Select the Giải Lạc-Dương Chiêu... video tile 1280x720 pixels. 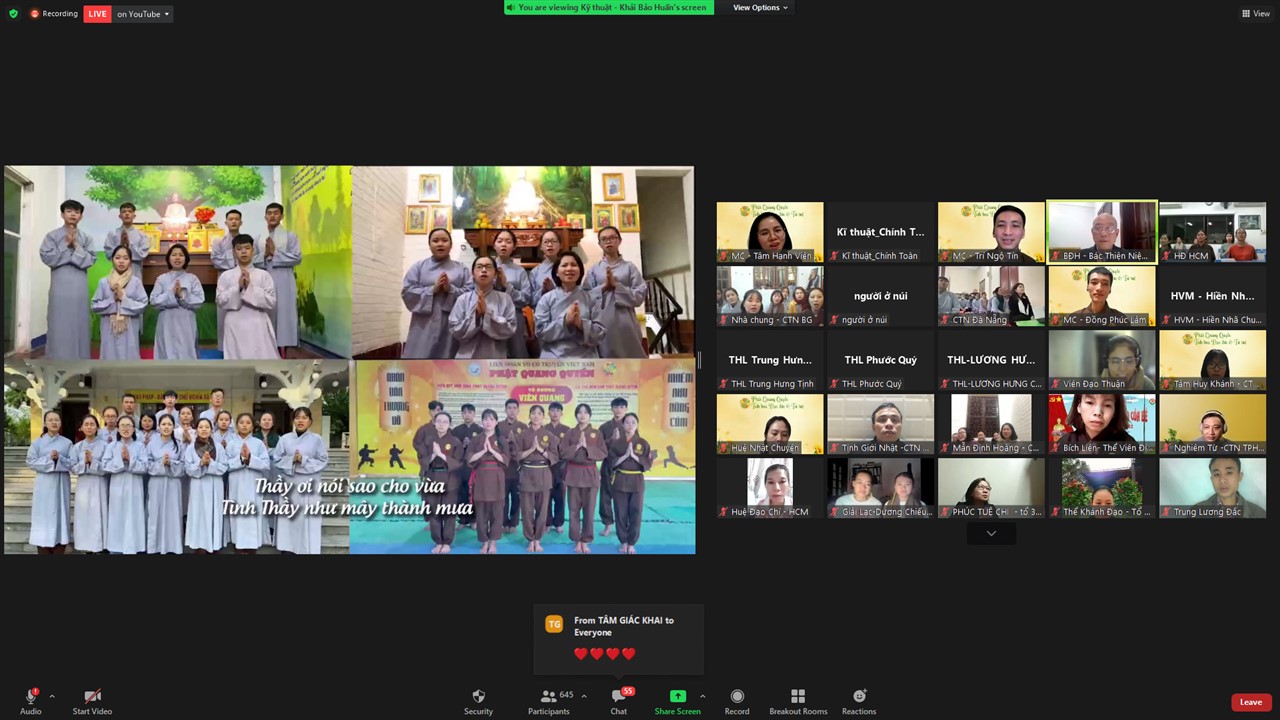880,489
